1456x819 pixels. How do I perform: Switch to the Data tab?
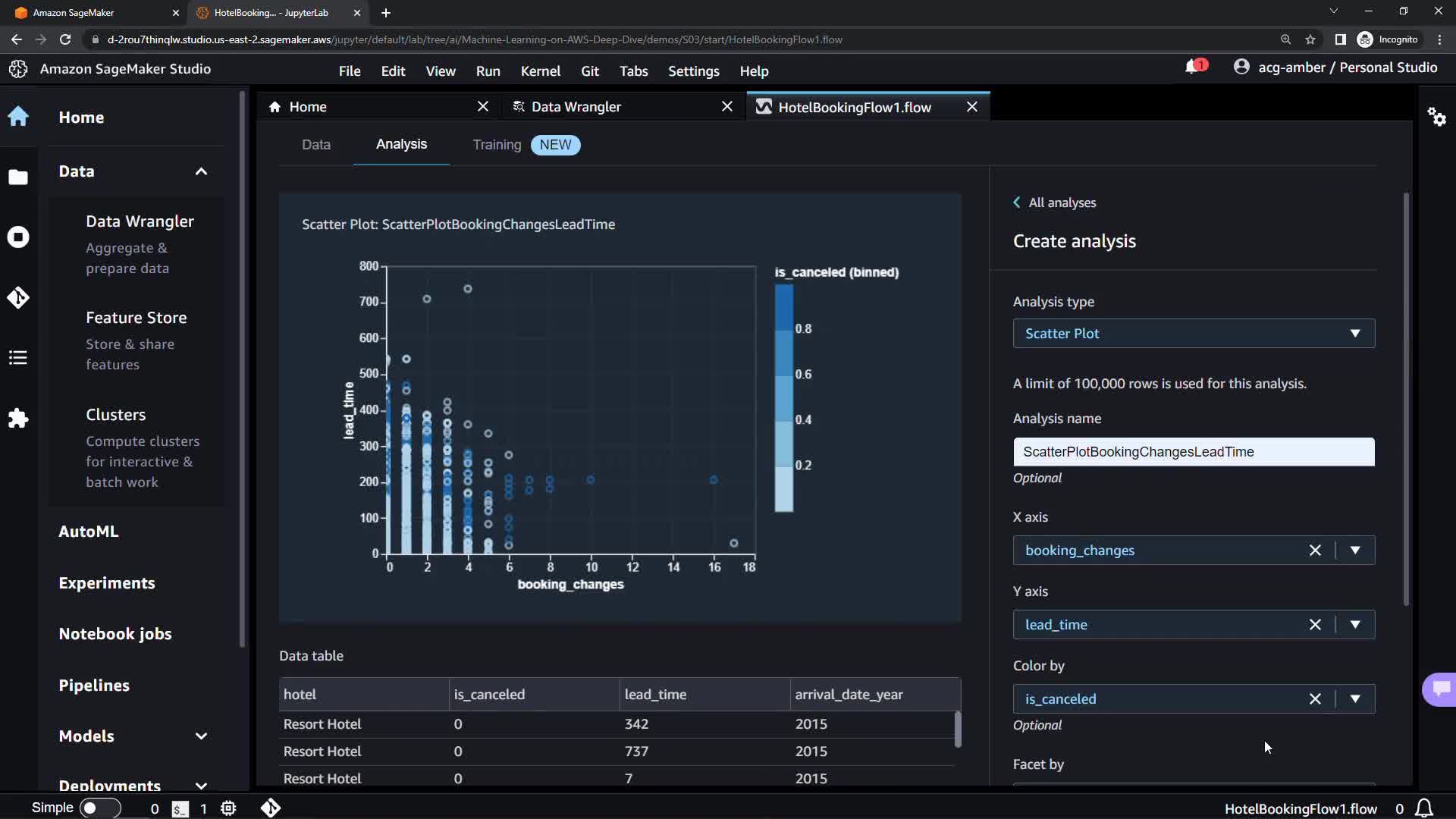pos(315,145)
